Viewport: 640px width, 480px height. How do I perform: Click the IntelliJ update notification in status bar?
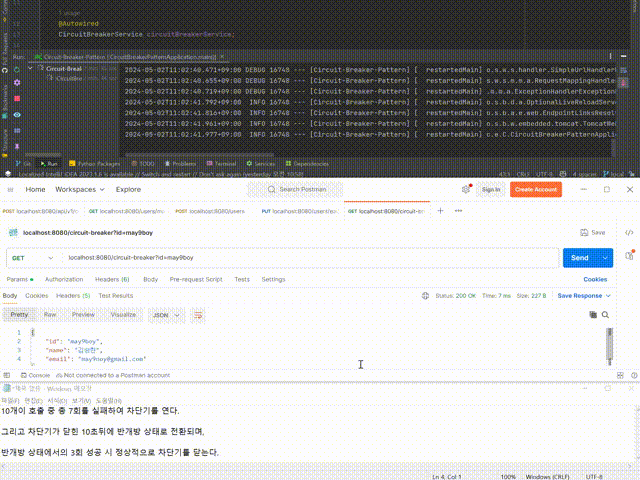160,174
